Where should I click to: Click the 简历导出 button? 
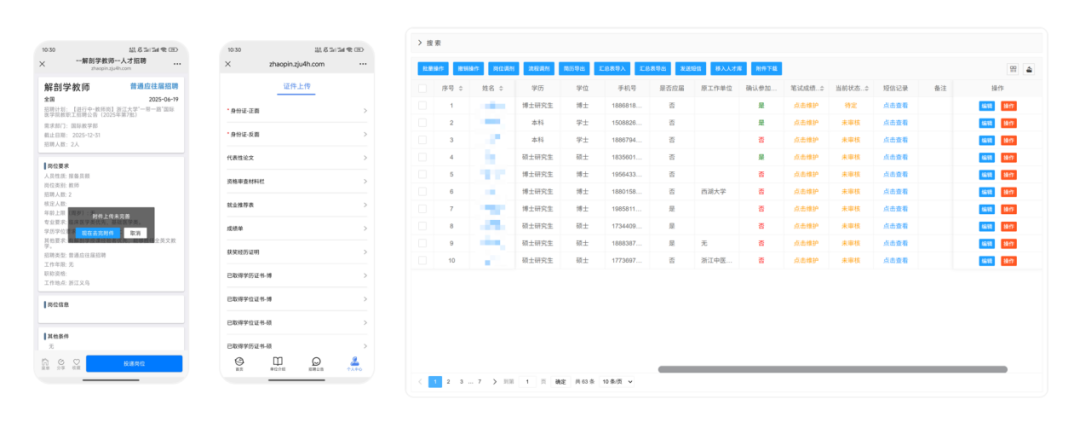tap(574, 69)
